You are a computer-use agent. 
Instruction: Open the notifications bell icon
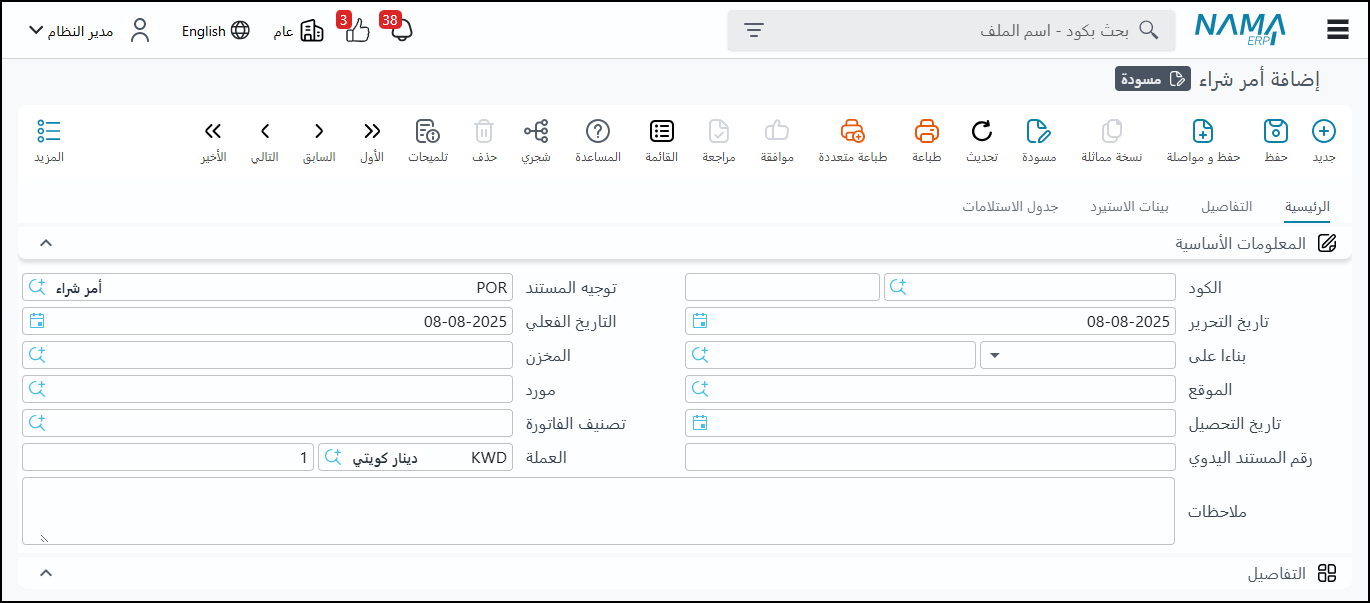(401, 31)
